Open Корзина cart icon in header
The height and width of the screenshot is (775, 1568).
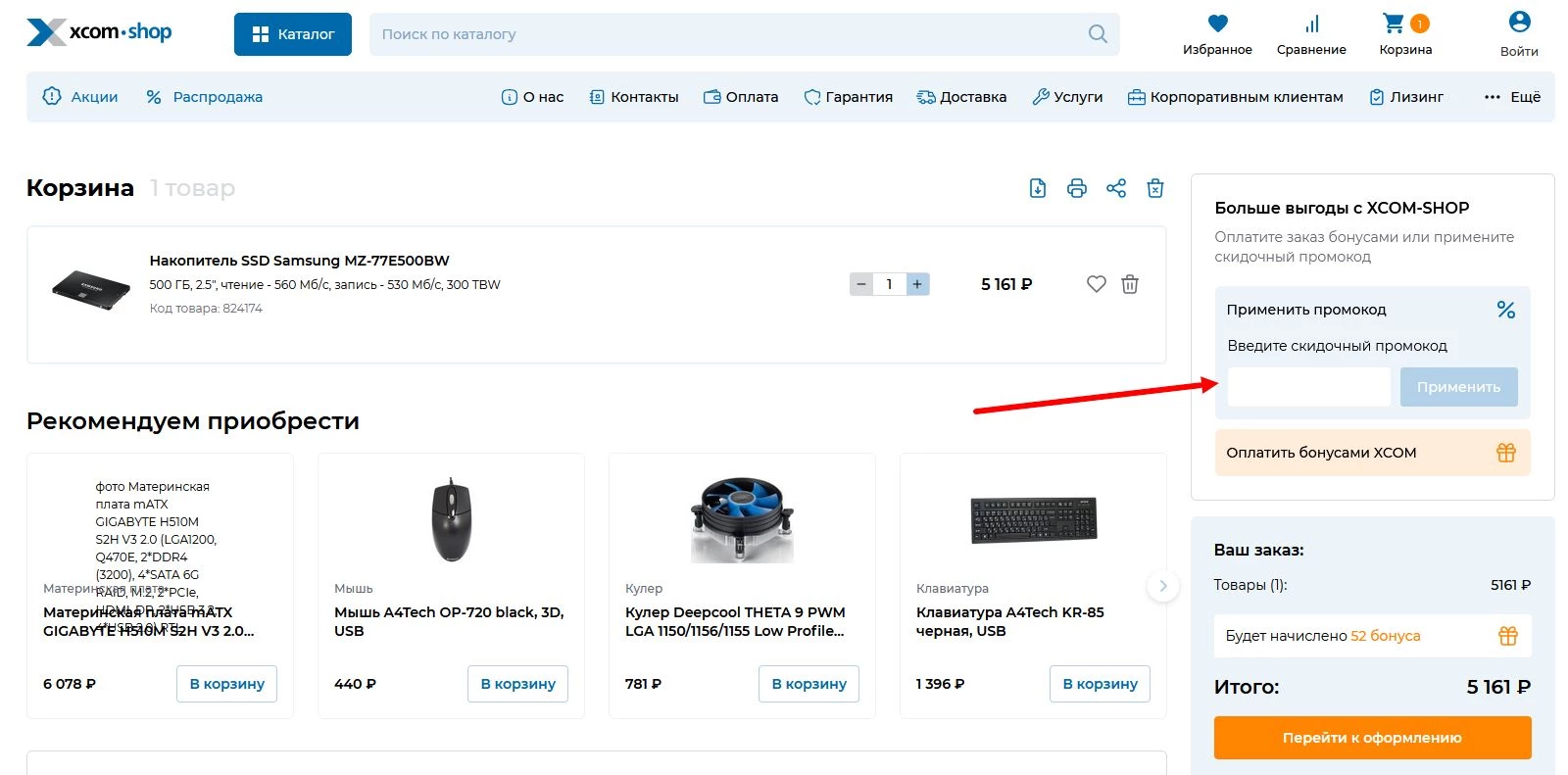click(x=1395, y=24)
